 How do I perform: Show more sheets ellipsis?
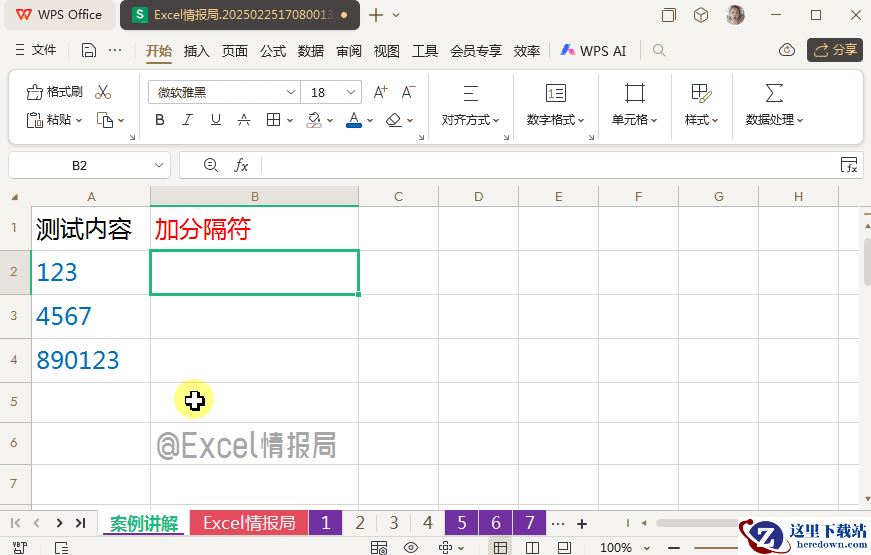click(558, 523)
